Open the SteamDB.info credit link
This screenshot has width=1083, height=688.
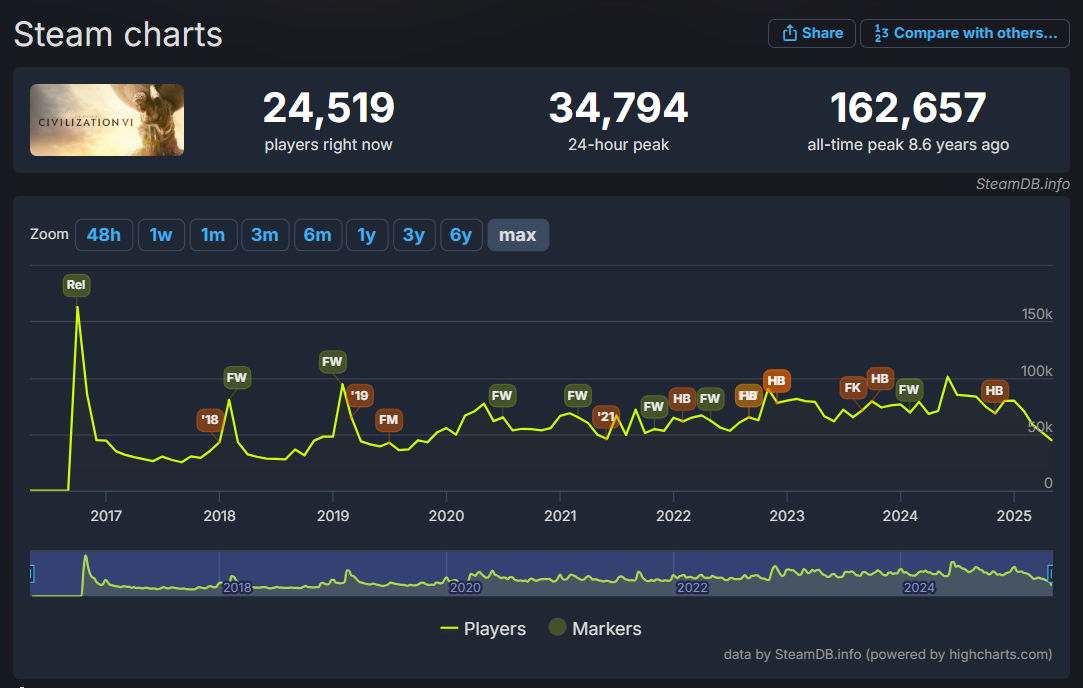point(1022,184)
